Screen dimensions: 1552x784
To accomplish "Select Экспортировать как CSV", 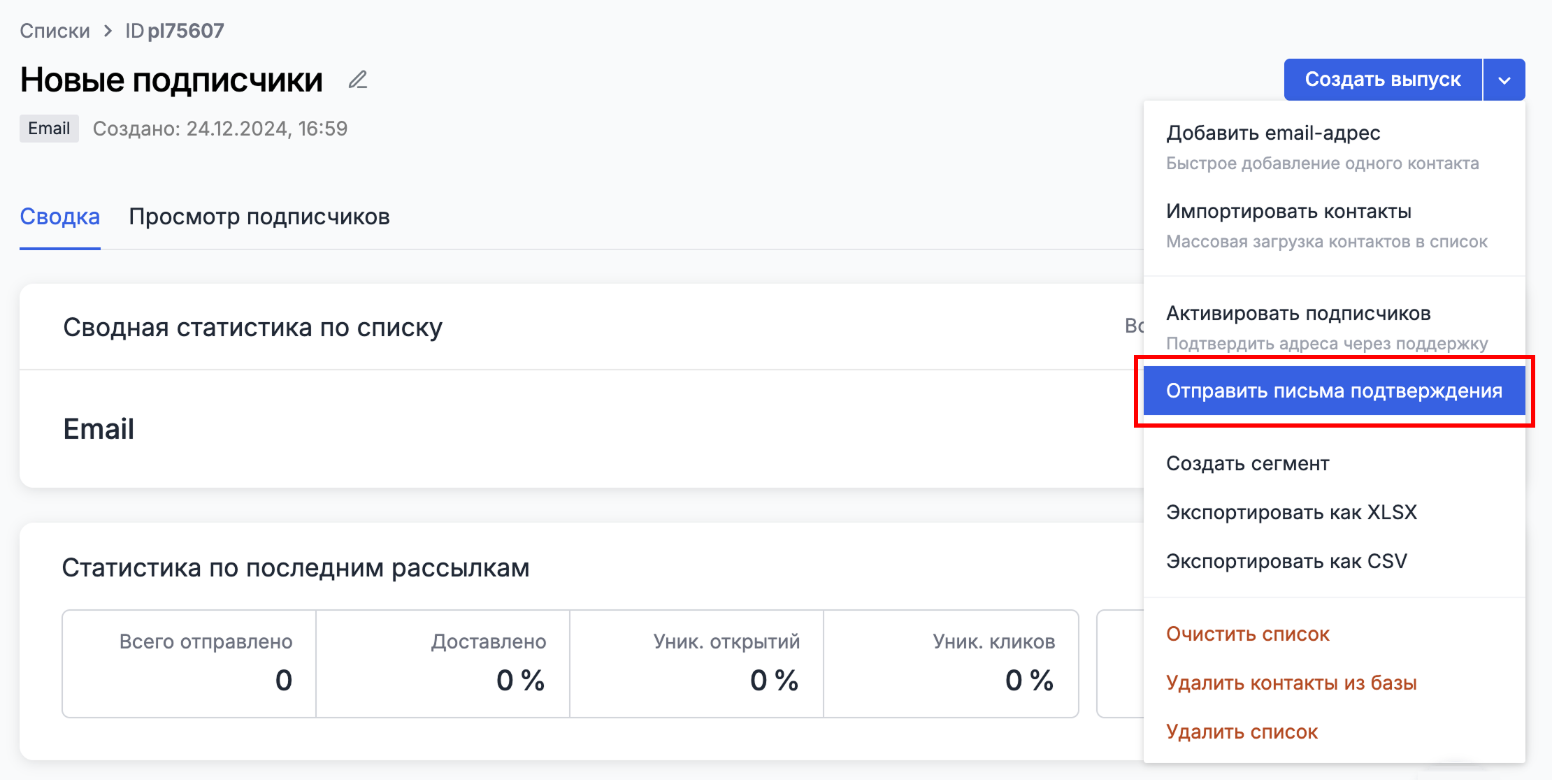I will [x=1286, y=561].
